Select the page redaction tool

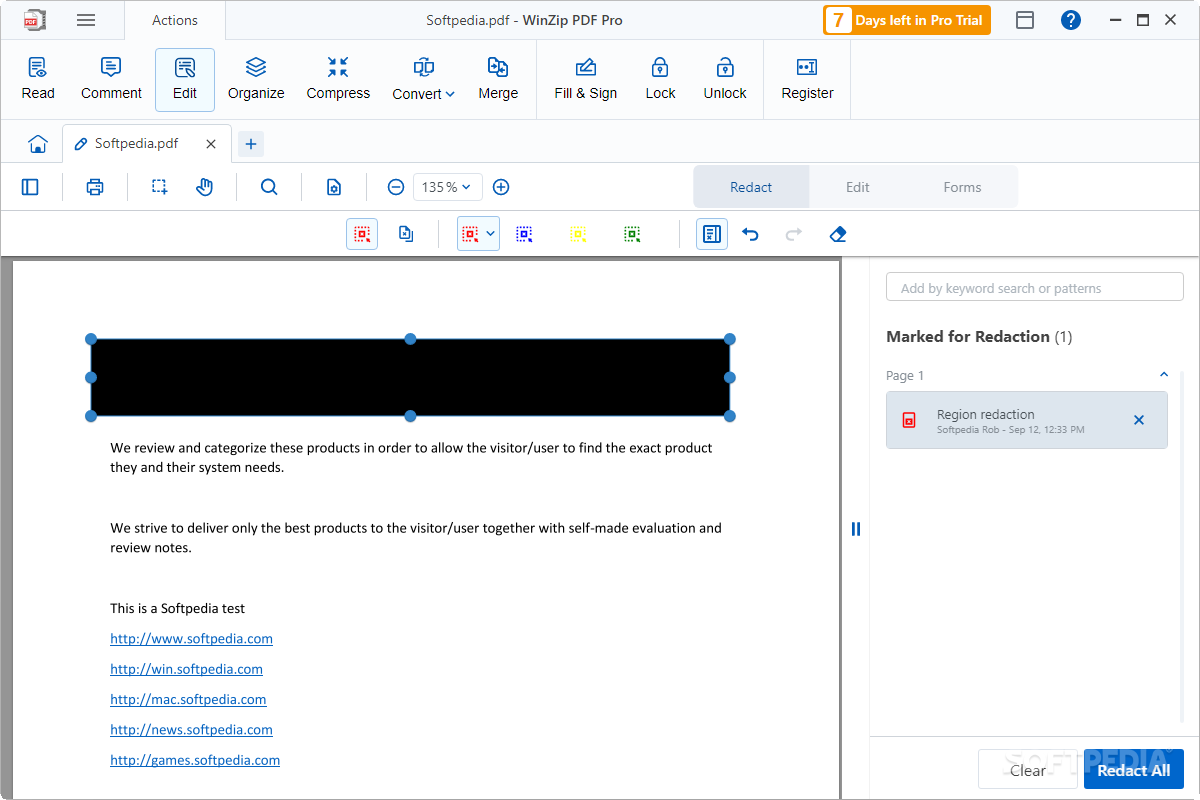(x=406, y=234)
